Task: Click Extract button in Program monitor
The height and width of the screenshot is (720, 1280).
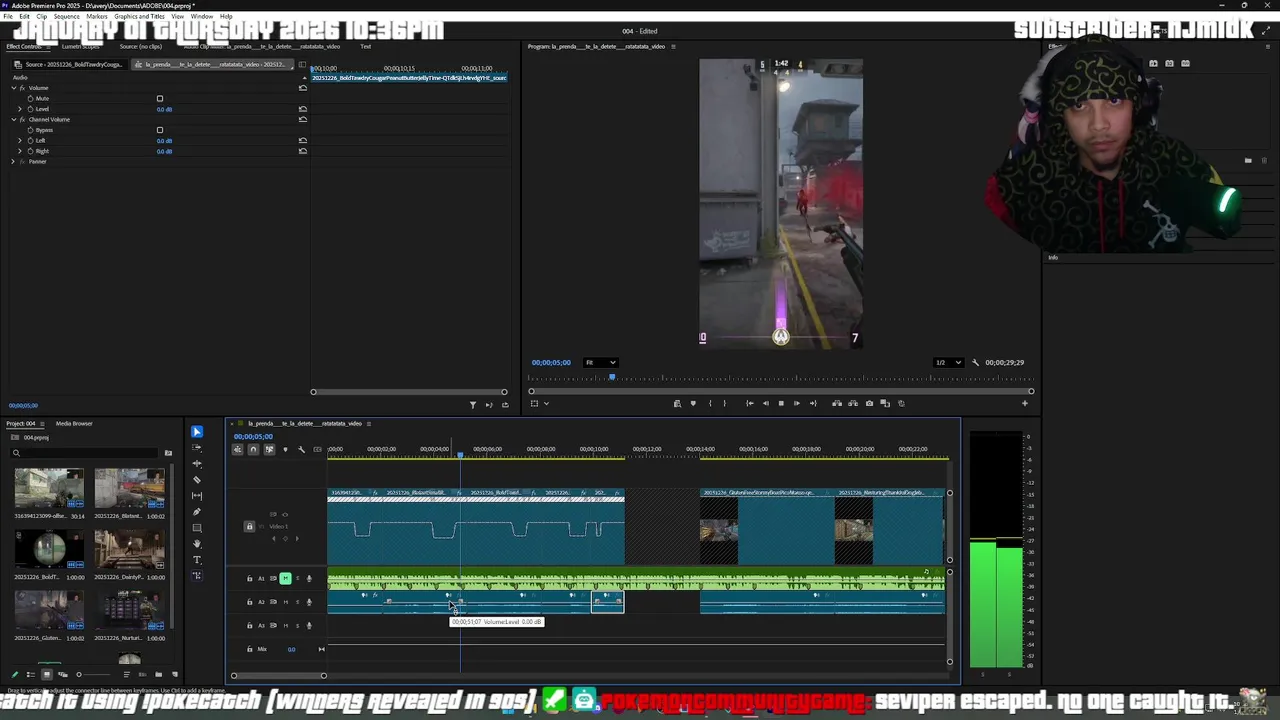Action: 853,403
